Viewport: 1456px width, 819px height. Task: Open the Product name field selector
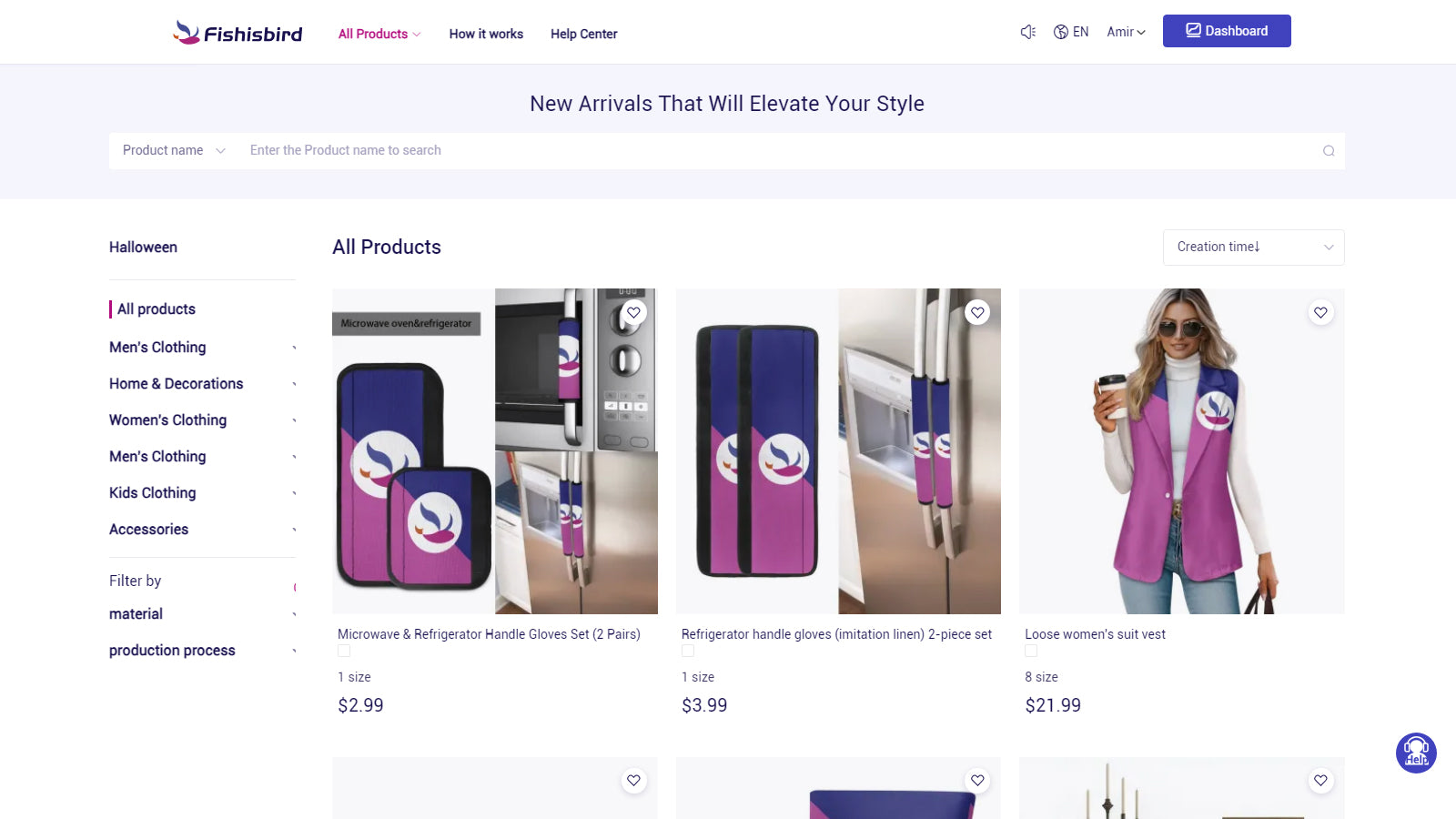coord(173,150)
